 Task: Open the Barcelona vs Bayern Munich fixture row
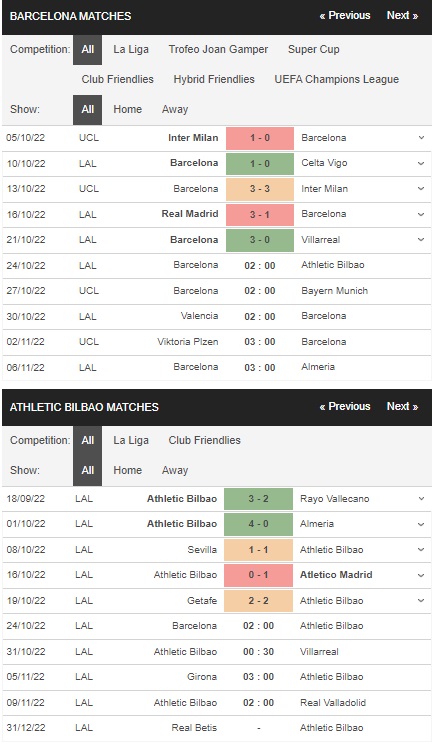[216, 291]
